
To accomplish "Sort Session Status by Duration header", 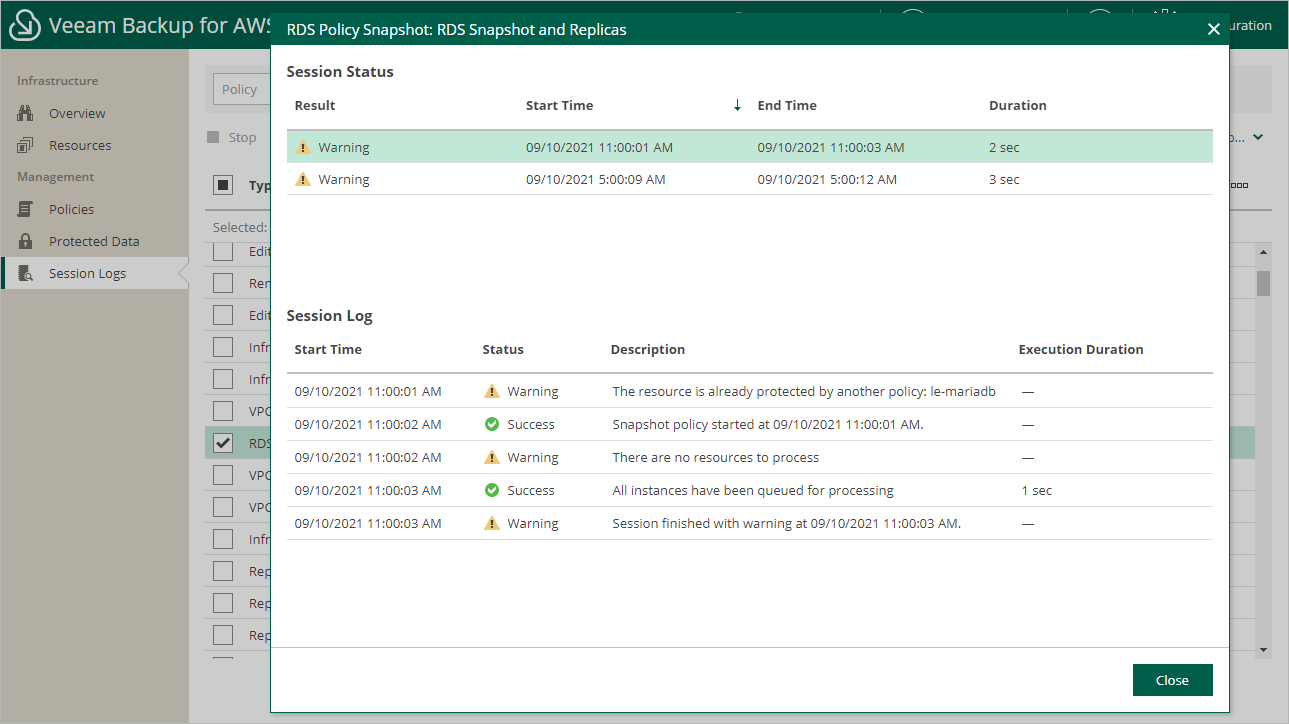I will [1018, 105].
